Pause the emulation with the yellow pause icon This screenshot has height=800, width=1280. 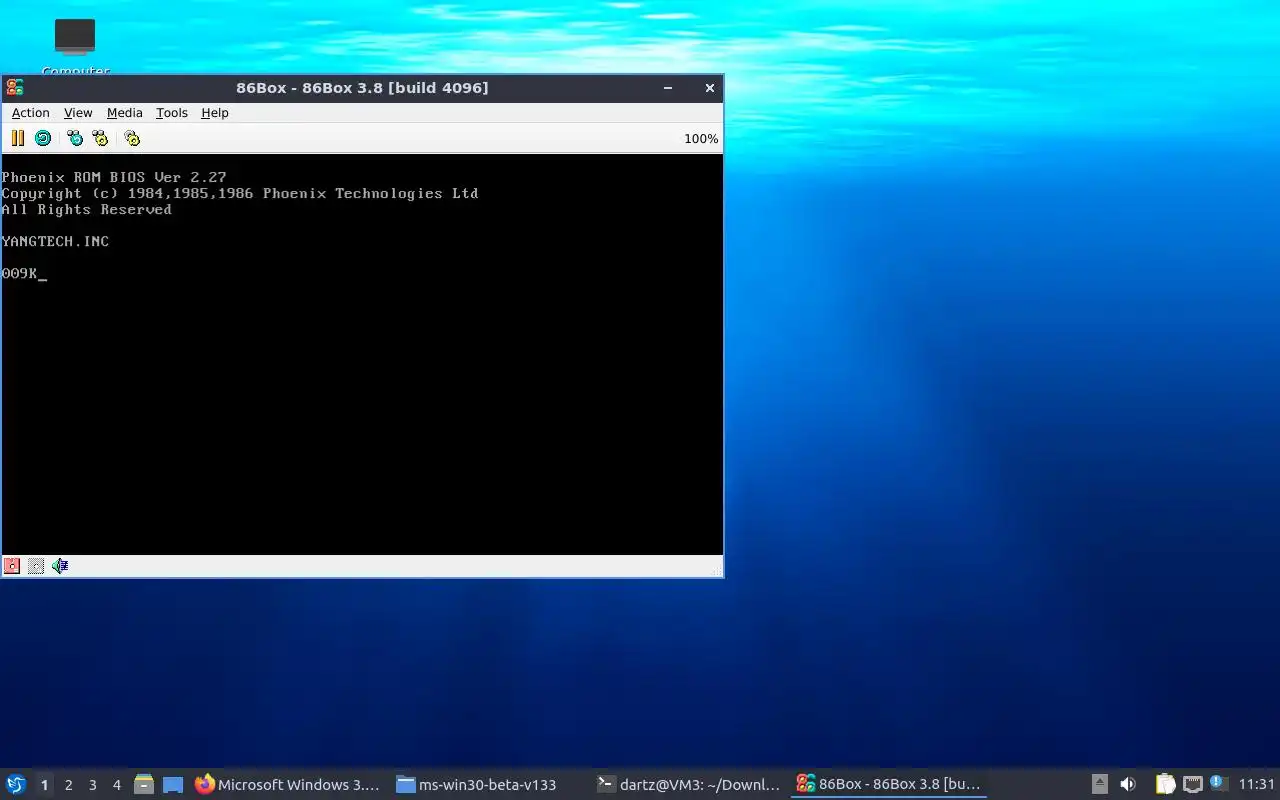17,138
